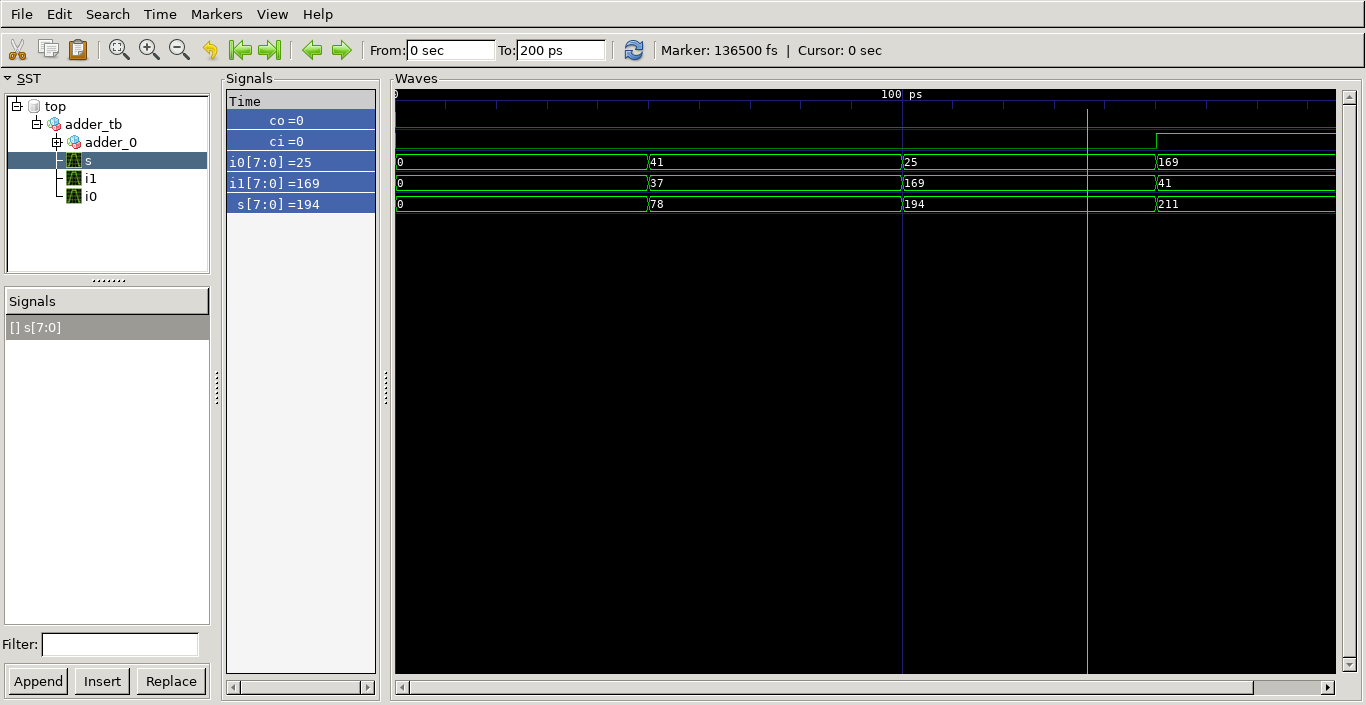Collapse the SST panel disclosure triangle
The width and height of the screenshot is (1366, 705).
pyautogui.click(x=8, y=78)
